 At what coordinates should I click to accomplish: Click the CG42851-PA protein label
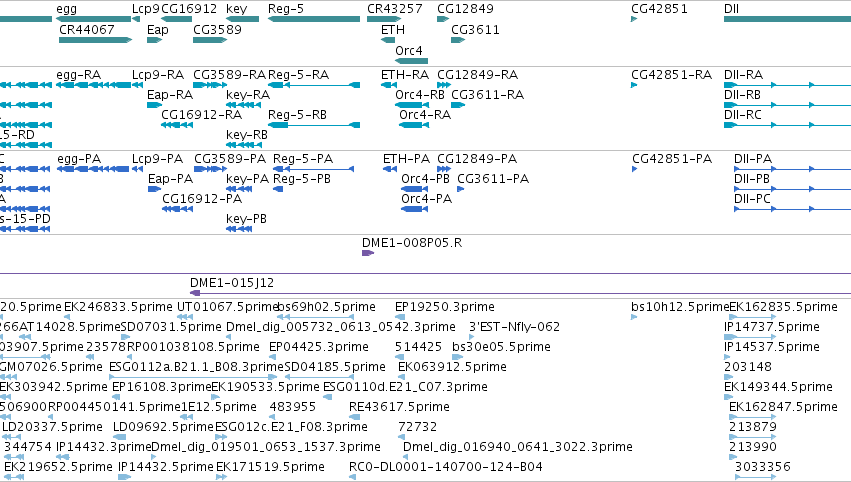[x=672, y=159]
